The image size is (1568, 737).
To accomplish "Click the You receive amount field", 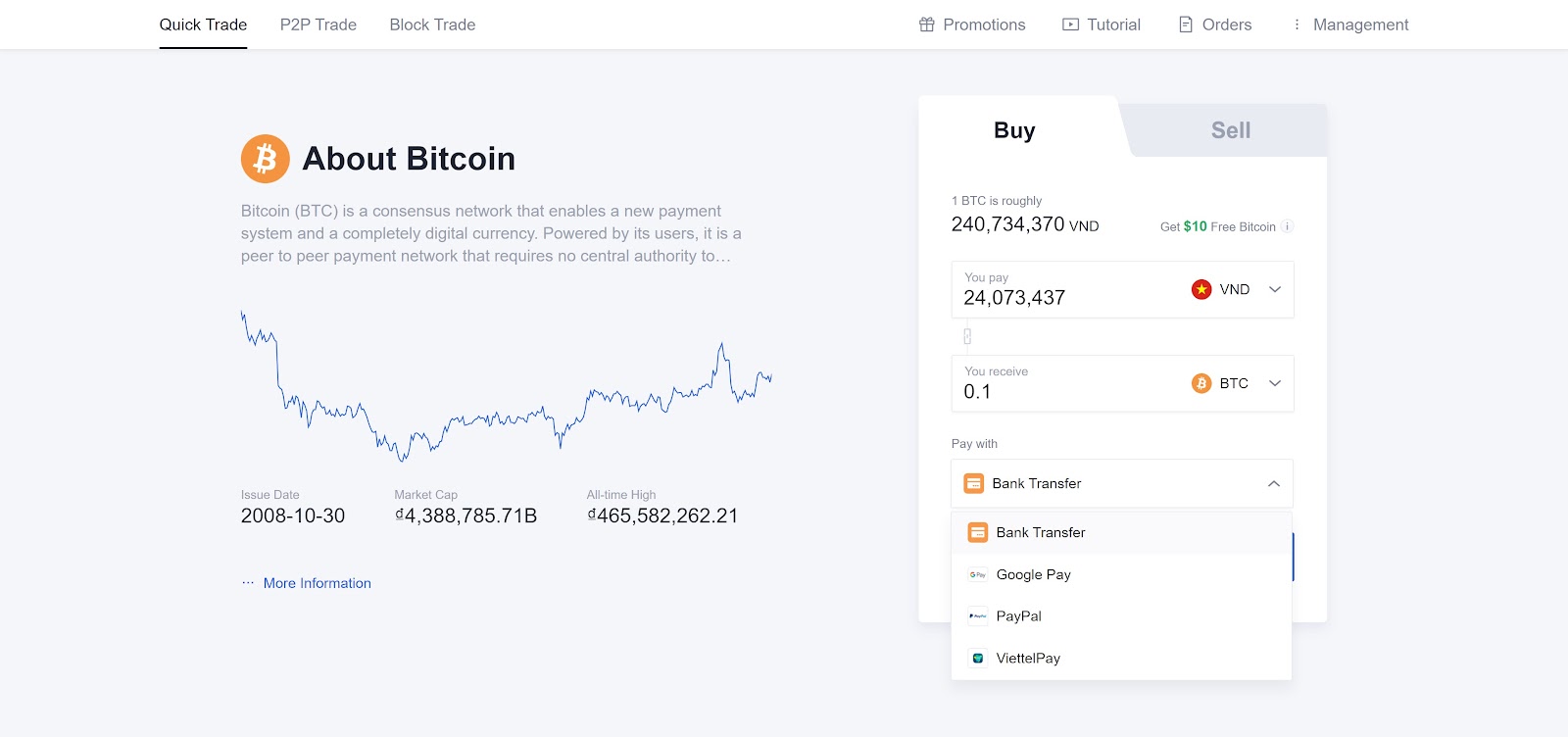I will (1058, 392).
